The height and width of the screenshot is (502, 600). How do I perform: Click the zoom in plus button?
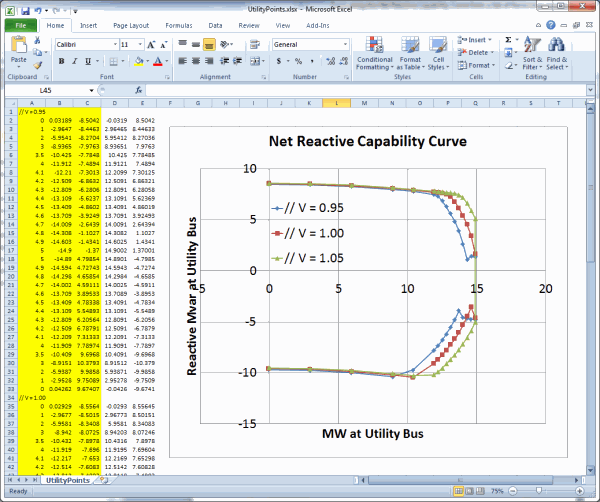(x=580, y=491)
